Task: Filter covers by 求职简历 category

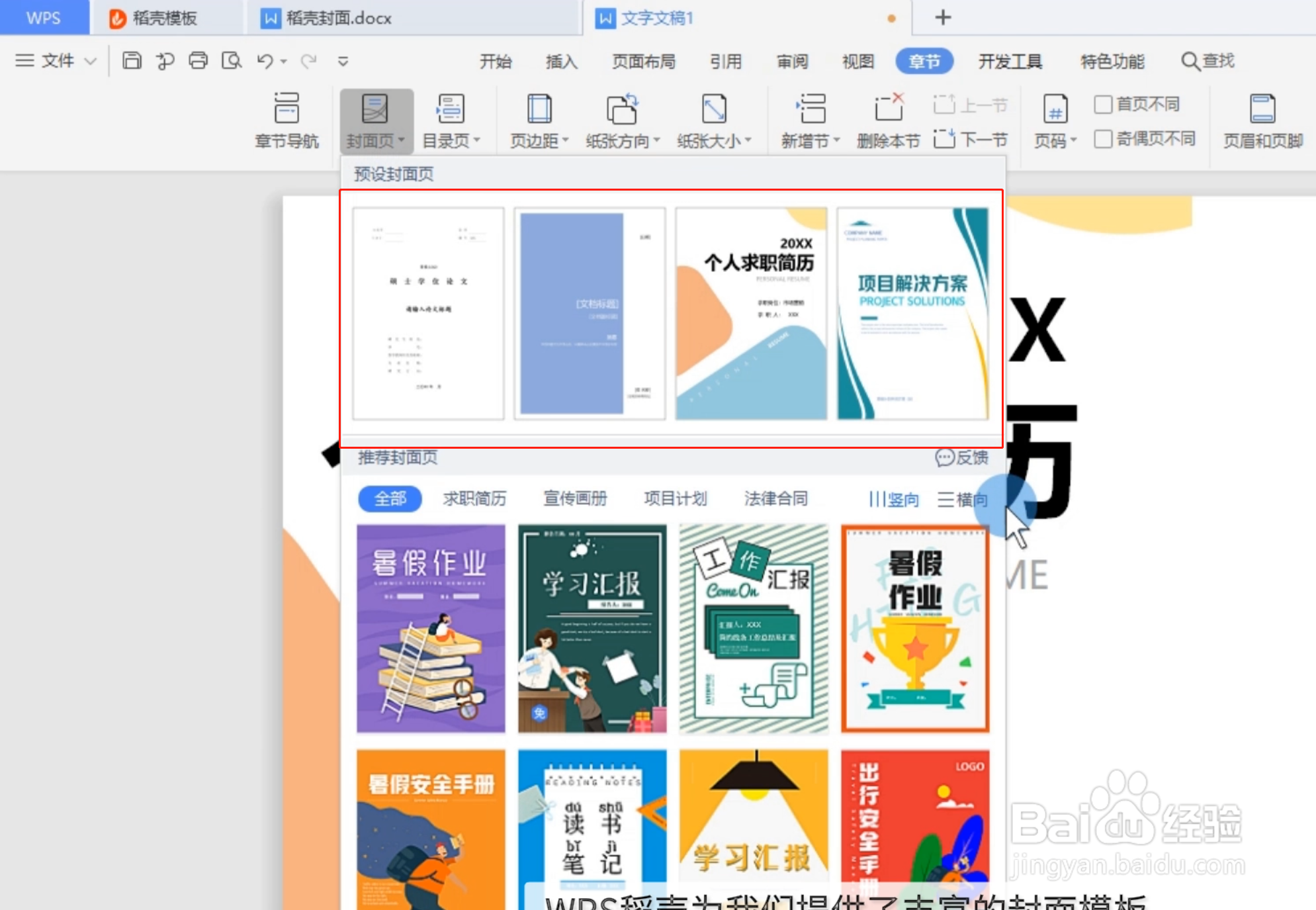Action: point(474,499)
